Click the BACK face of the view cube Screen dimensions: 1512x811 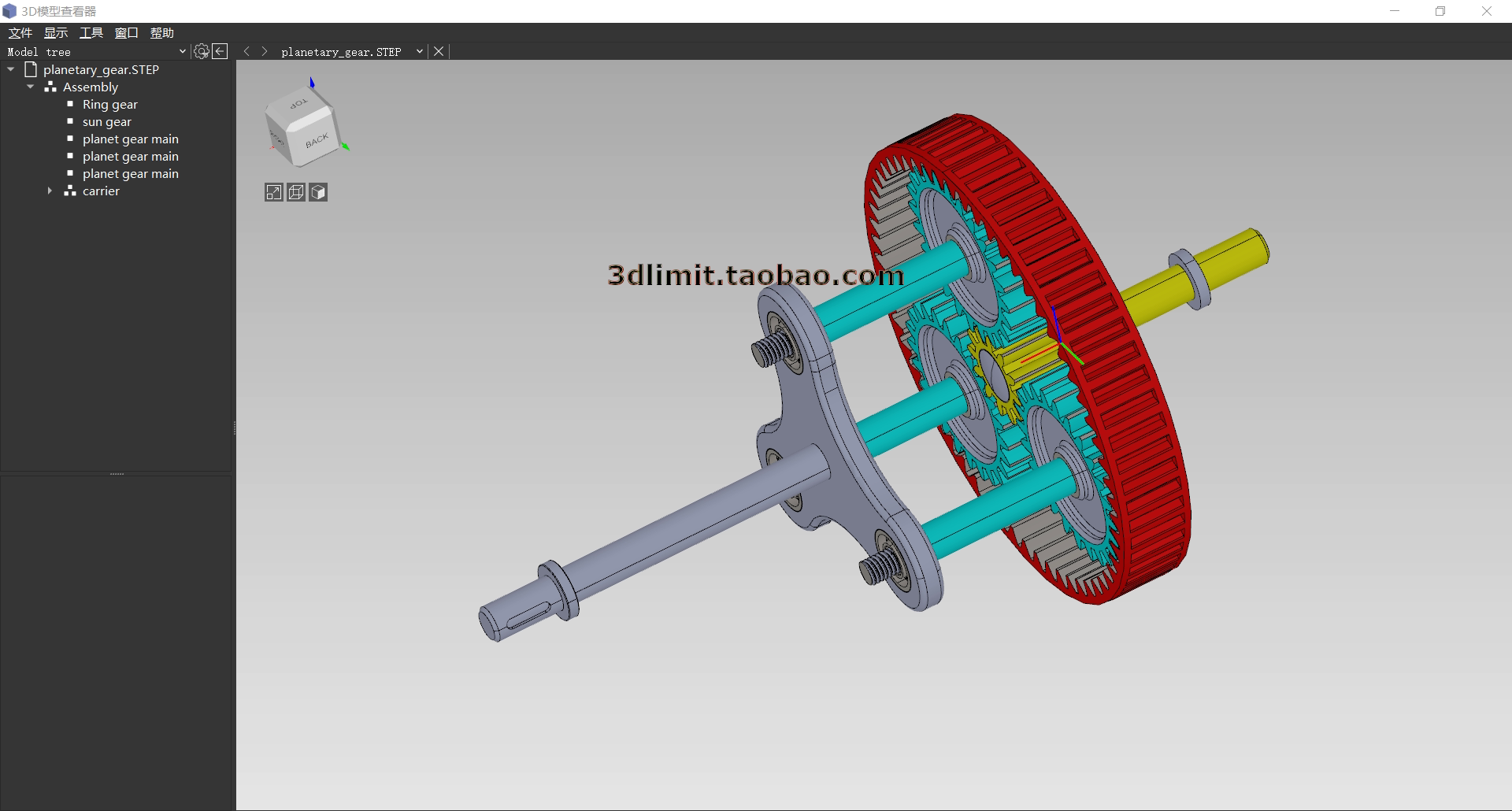coord(317,142)
